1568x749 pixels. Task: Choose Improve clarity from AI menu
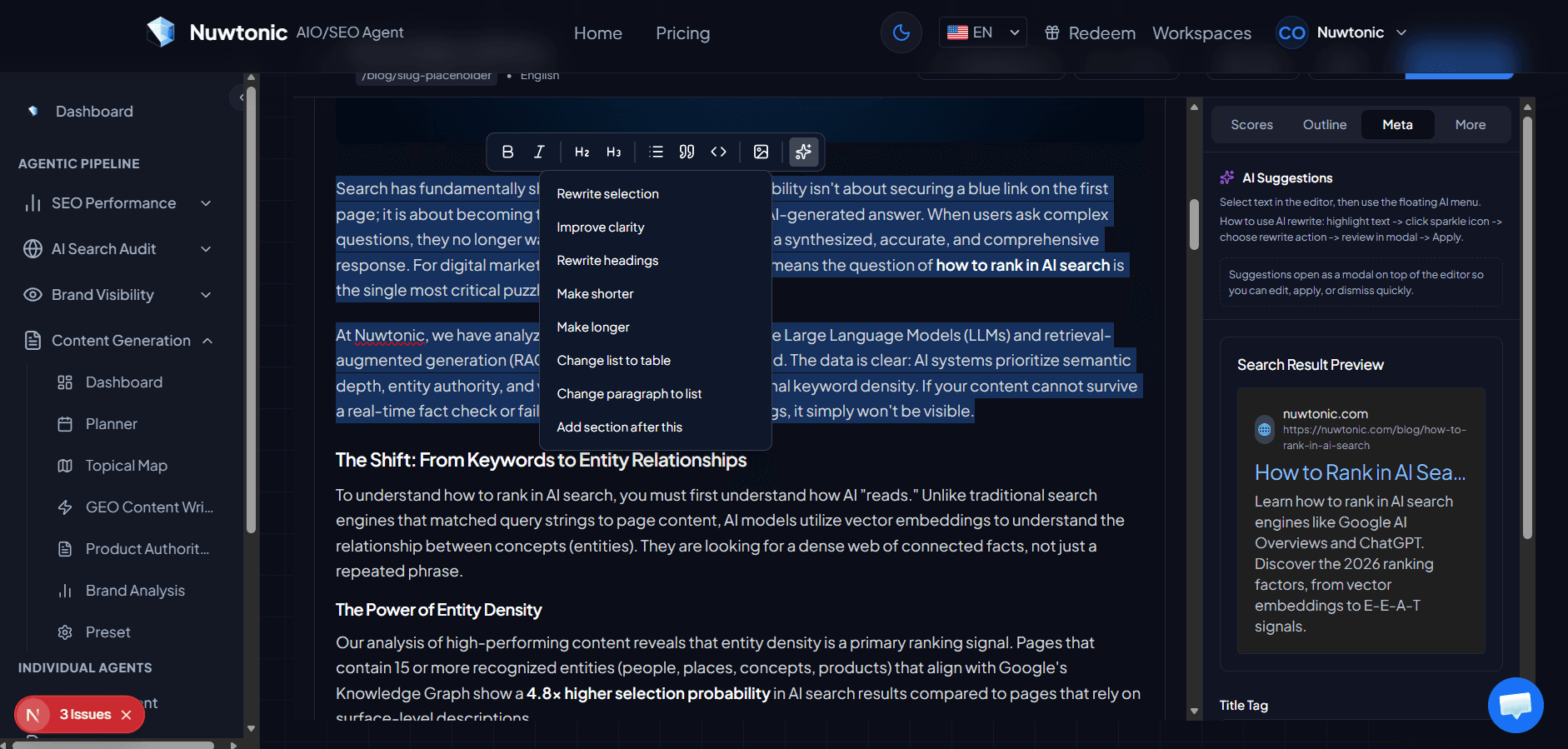coord(655,227)
